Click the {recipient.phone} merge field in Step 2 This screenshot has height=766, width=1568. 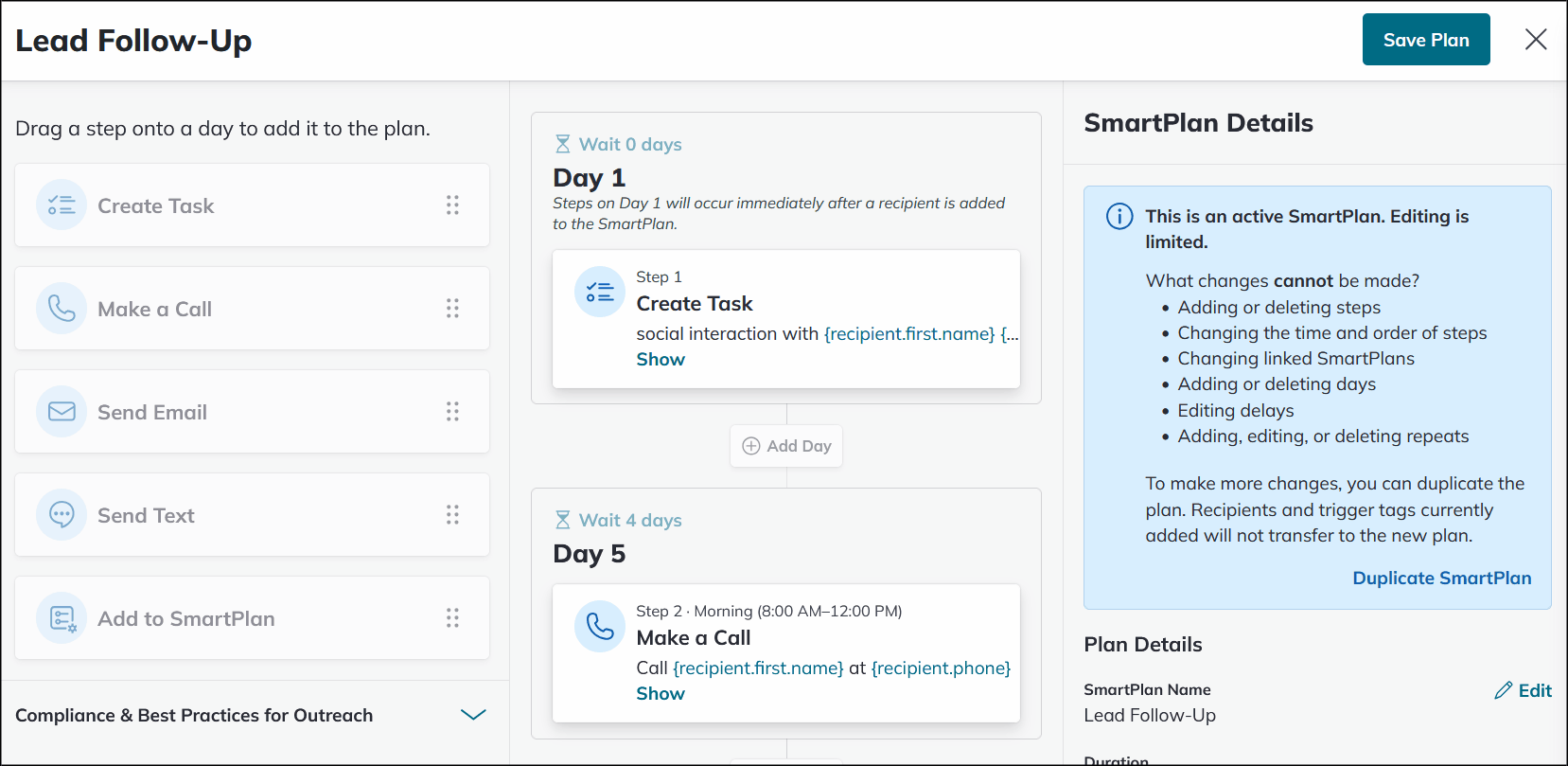pyautogui.click(x=941, y=668)
